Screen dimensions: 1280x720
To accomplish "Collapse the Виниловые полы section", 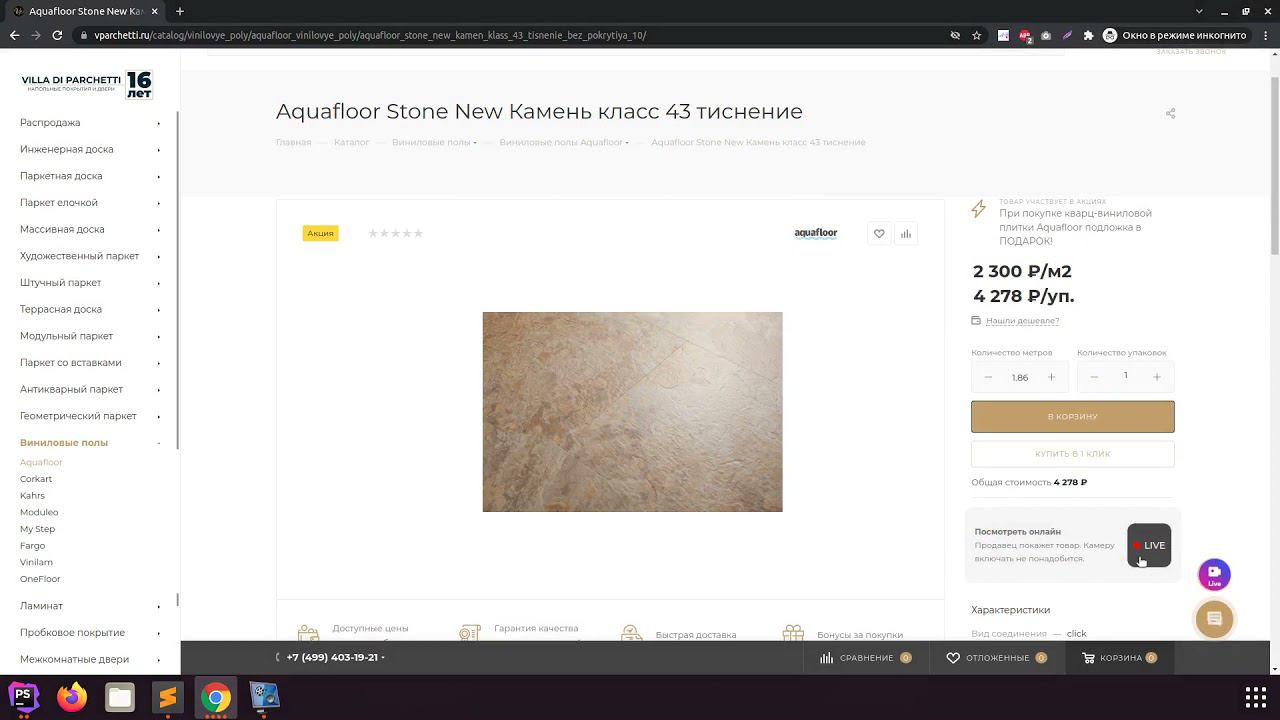I will tap(159, 443).
